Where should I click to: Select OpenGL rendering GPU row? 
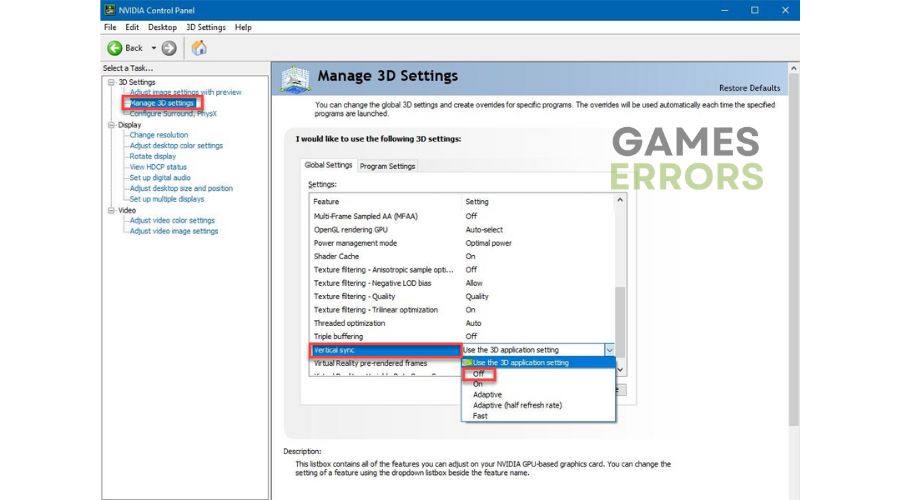tap(462, 230)
